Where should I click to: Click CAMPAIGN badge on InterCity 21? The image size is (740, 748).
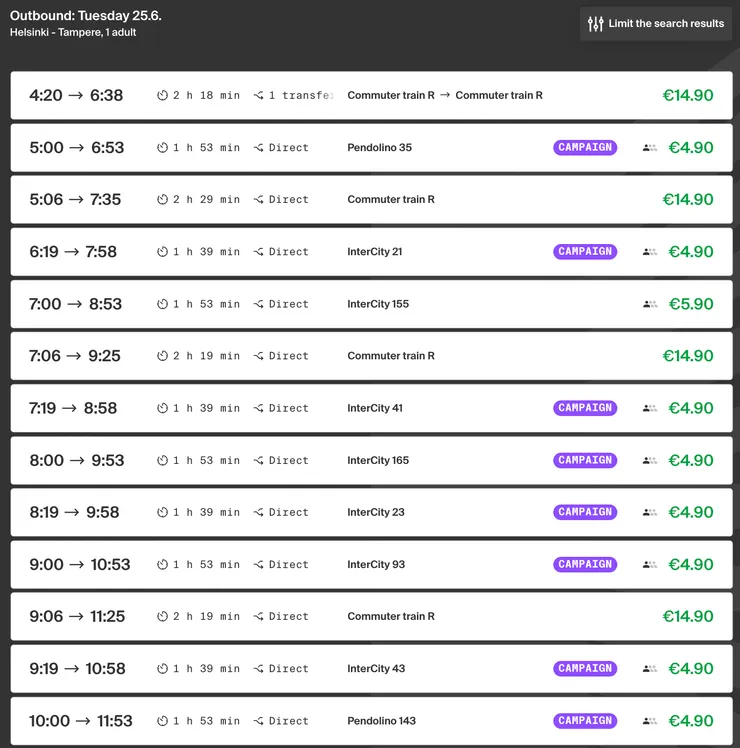point(585,252)
